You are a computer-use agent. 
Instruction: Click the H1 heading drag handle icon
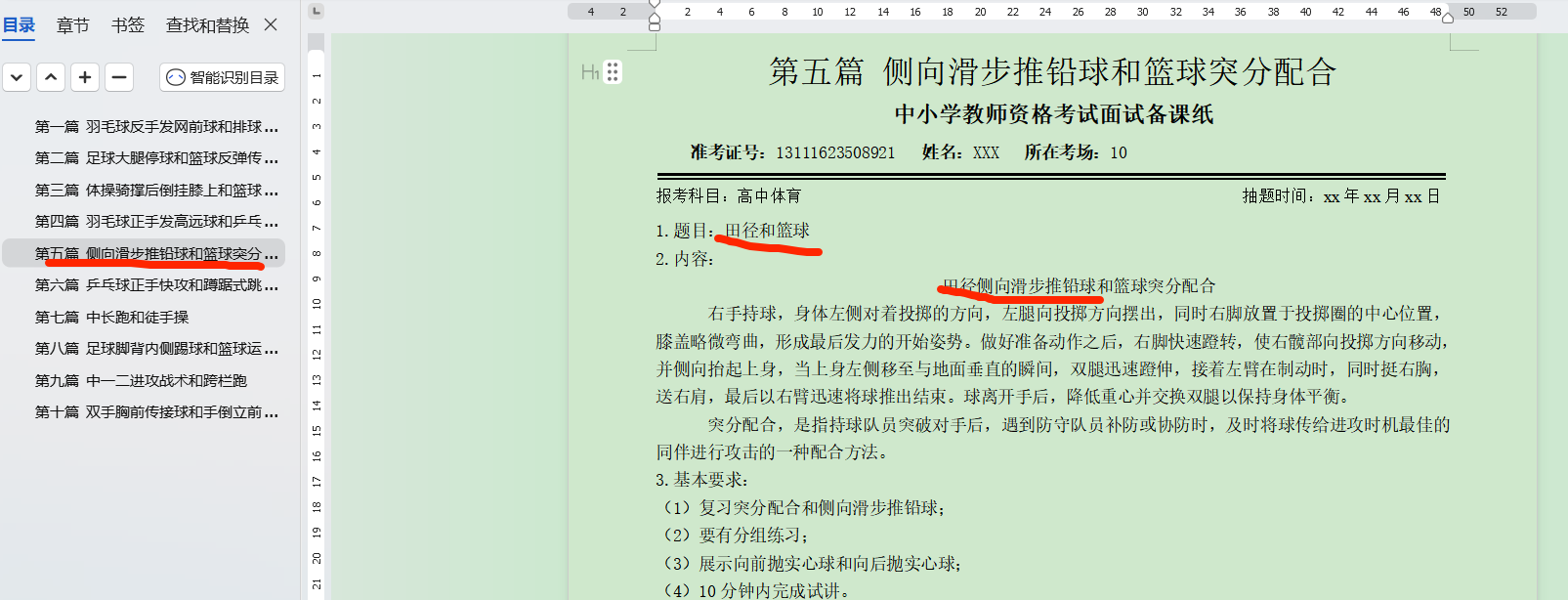point(613,72)
